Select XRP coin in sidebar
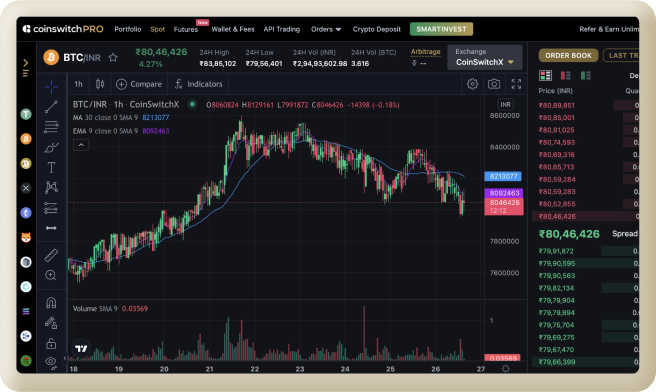This screenshot has height=392, width=656. [26, 188]
